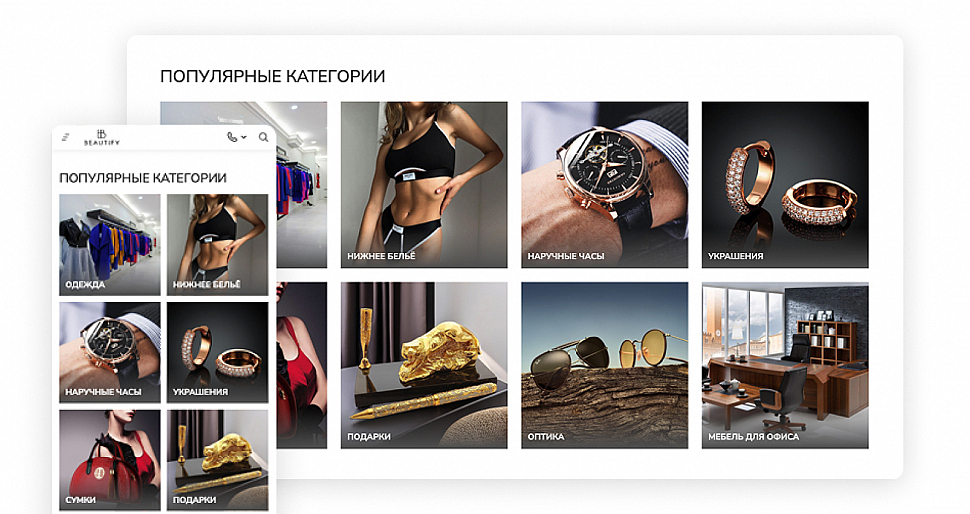Click the Мебель для офиса label text

pyautogui.click(x=753, y=437)
